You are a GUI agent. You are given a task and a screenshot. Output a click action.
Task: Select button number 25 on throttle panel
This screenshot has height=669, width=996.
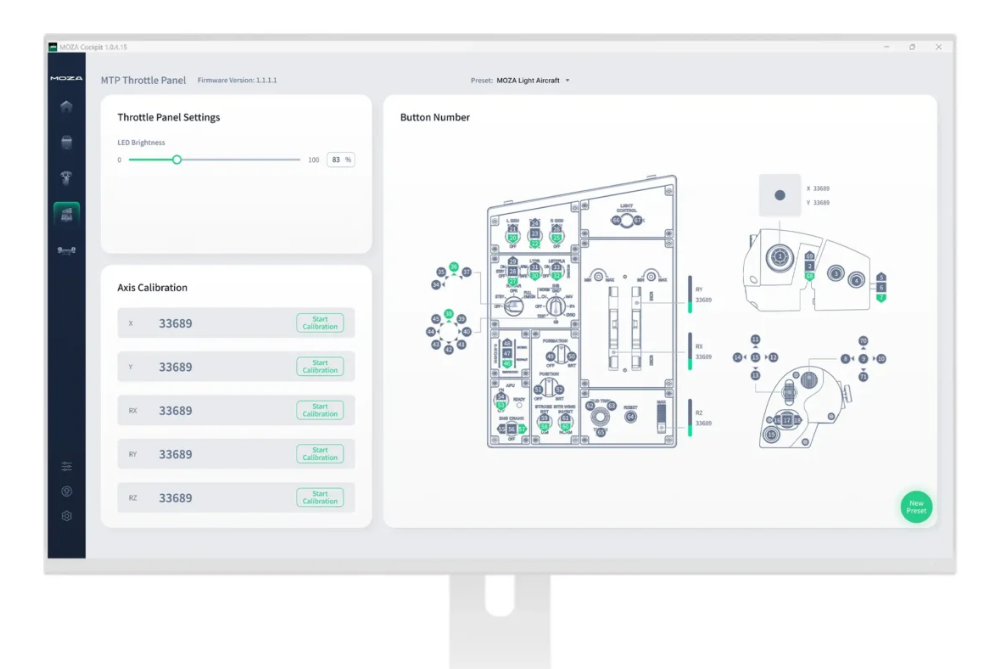556,238
